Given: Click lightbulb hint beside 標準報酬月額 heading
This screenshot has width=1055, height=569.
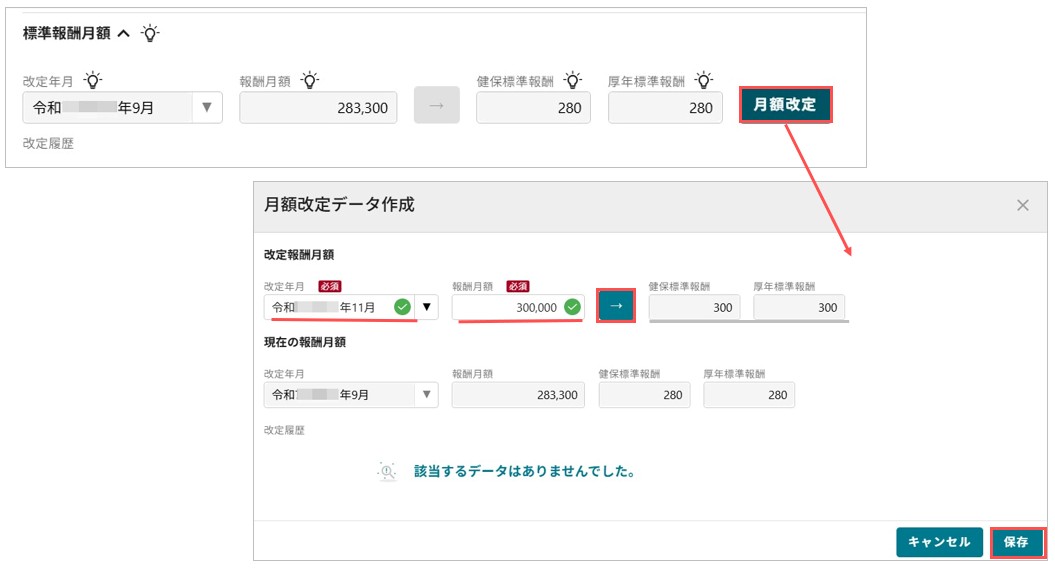Looking at the screenshot, I should (150, 33).
